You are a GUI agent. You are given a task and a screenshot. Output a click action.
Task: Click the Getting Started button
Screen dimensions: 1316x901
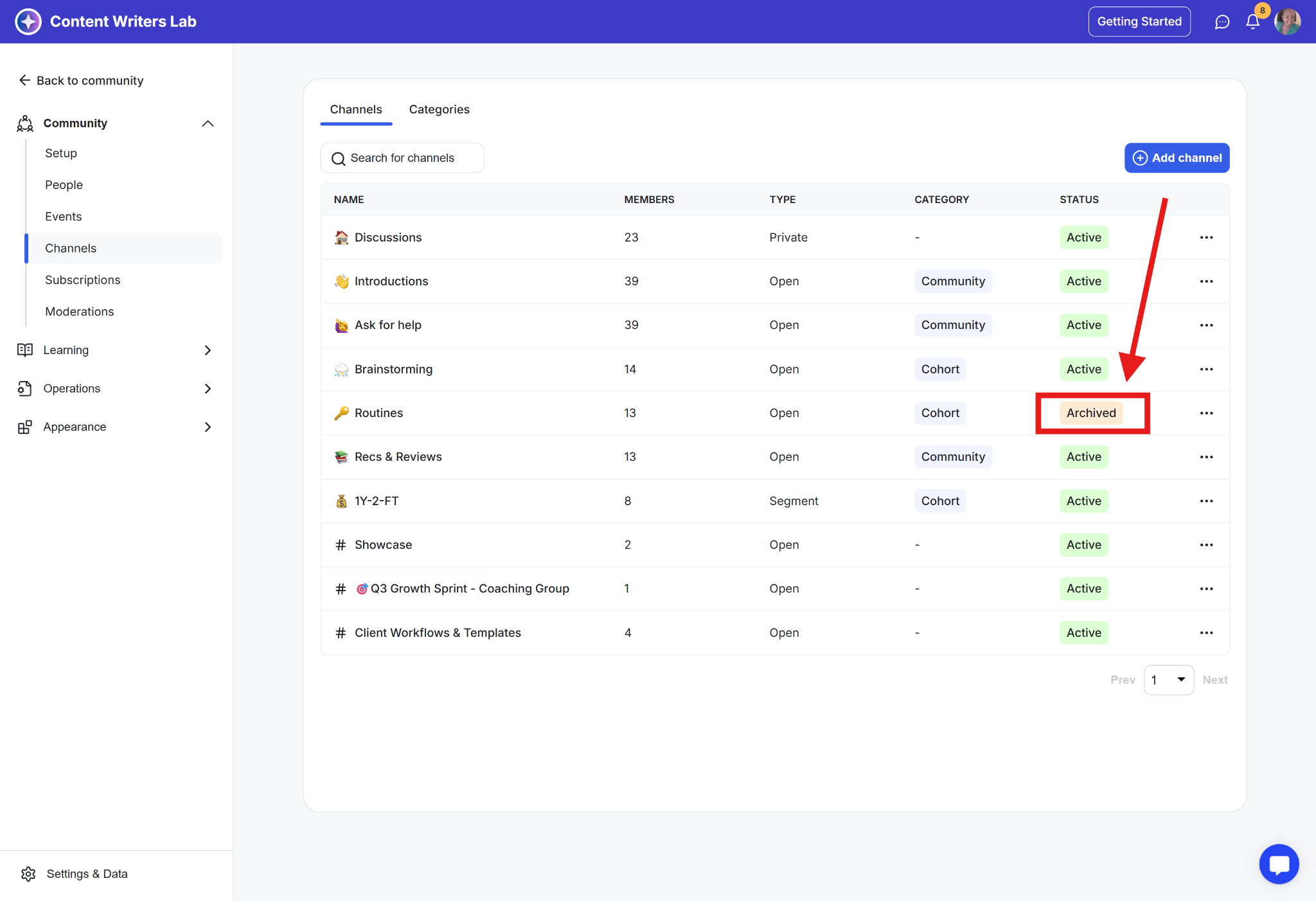(1139, 22)
